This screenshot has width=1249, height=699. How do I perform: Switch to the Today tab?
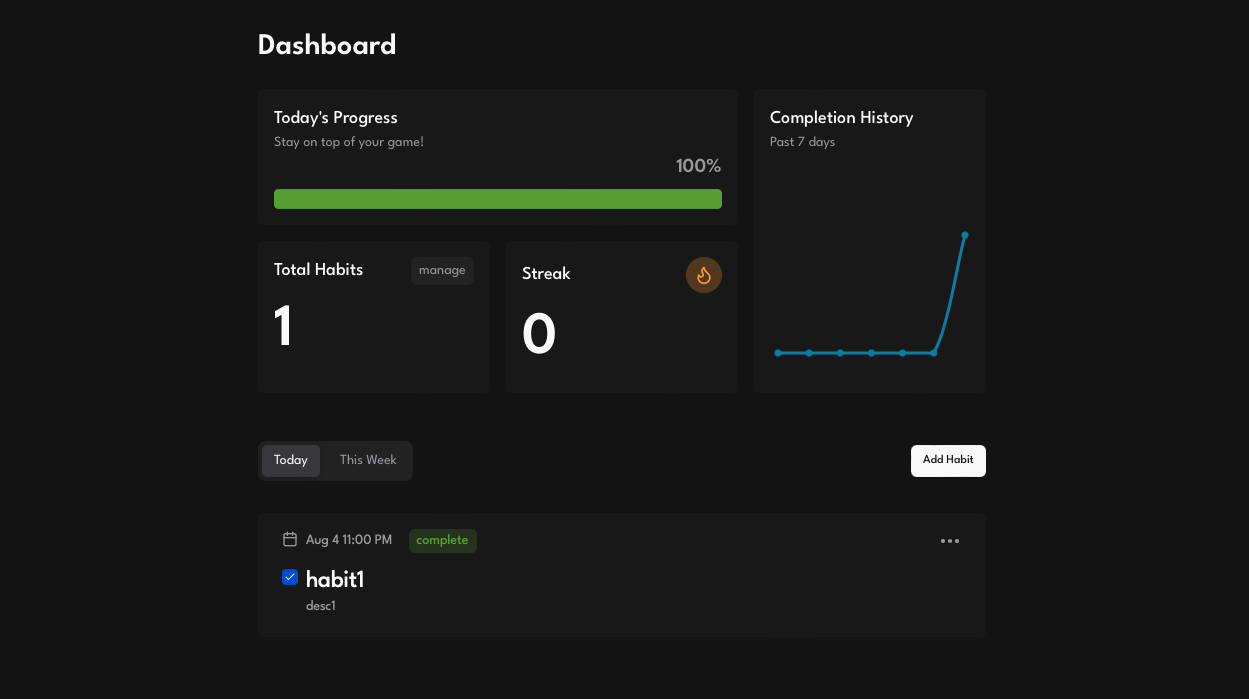[x=291, y=461]
